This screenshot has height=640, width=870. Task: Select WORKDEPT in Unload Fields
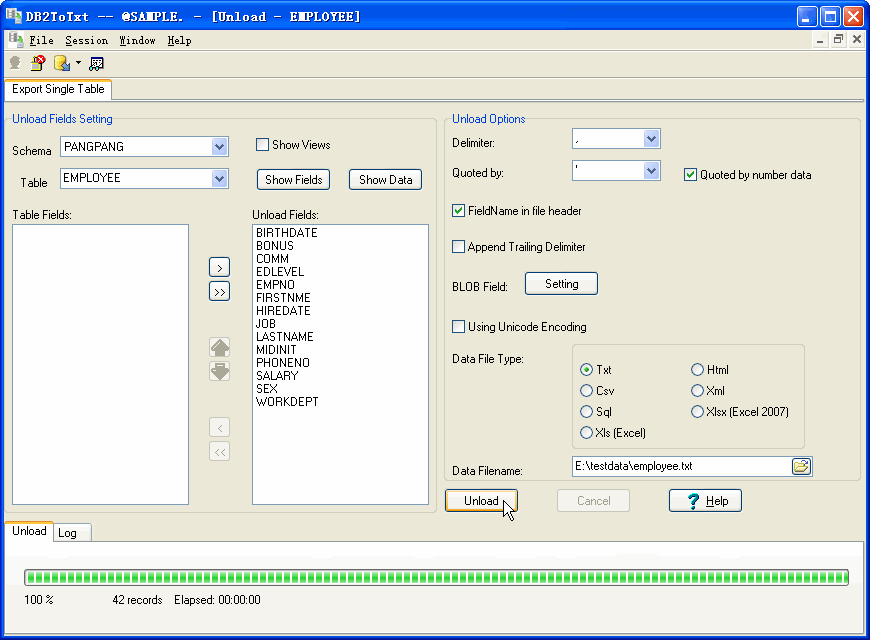[287, 402]
